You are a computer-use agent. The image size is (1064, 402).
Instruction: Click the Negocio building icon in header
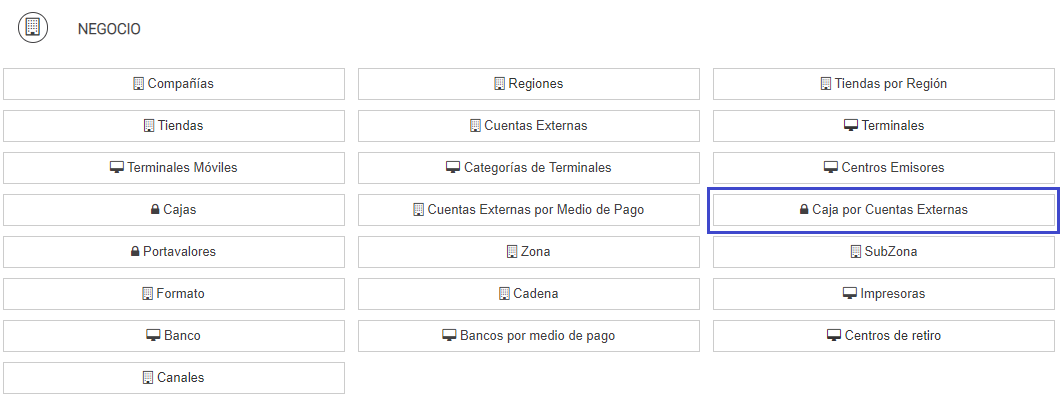33,28
